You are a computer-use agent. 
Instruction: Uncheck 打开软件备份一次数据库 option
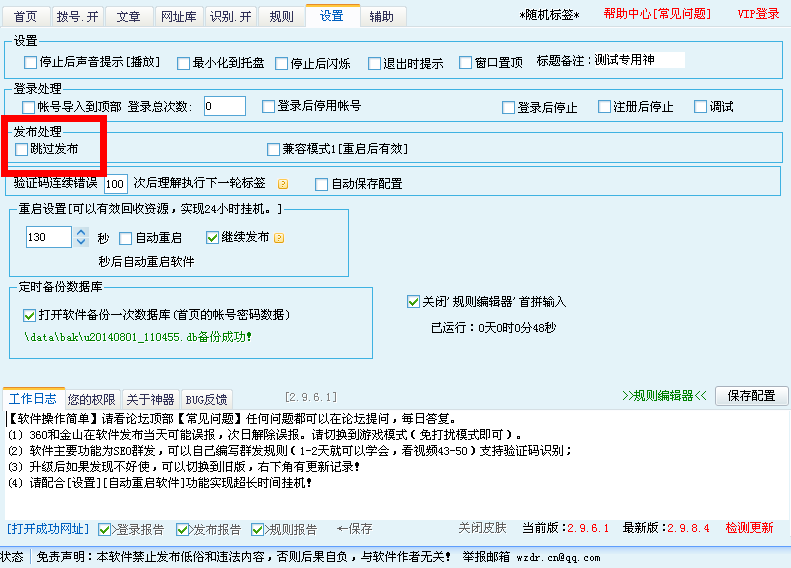[x=29, y=316]
